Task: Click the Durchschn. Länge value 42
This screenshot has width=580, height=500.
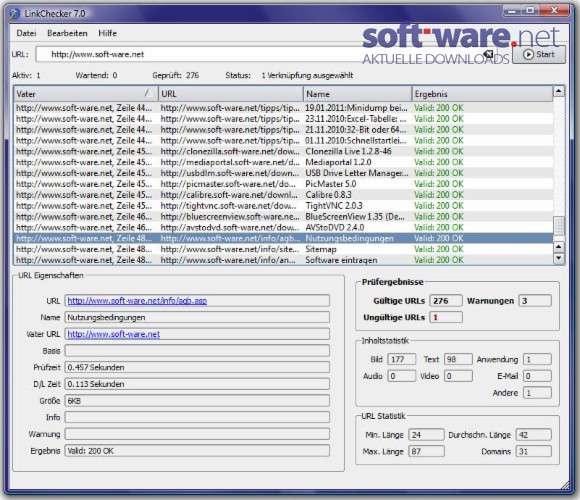Action: 534,435
